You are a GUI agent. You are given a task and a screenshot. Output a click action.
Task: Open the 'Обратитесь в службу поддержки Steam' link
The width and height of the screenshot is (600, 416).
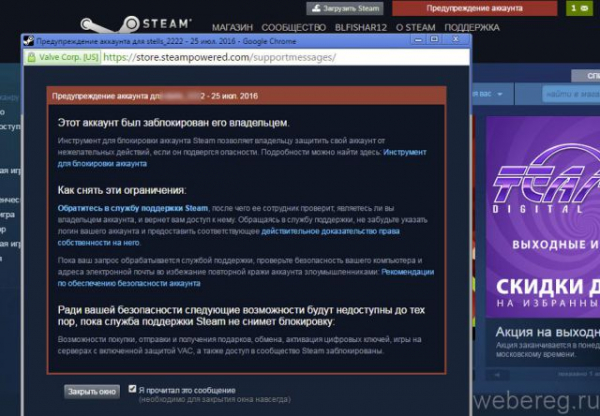133,208
